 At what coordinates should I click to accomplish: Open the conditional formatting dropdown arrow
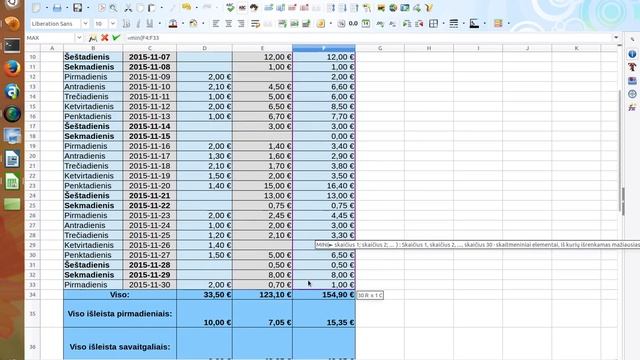(508, 24)
